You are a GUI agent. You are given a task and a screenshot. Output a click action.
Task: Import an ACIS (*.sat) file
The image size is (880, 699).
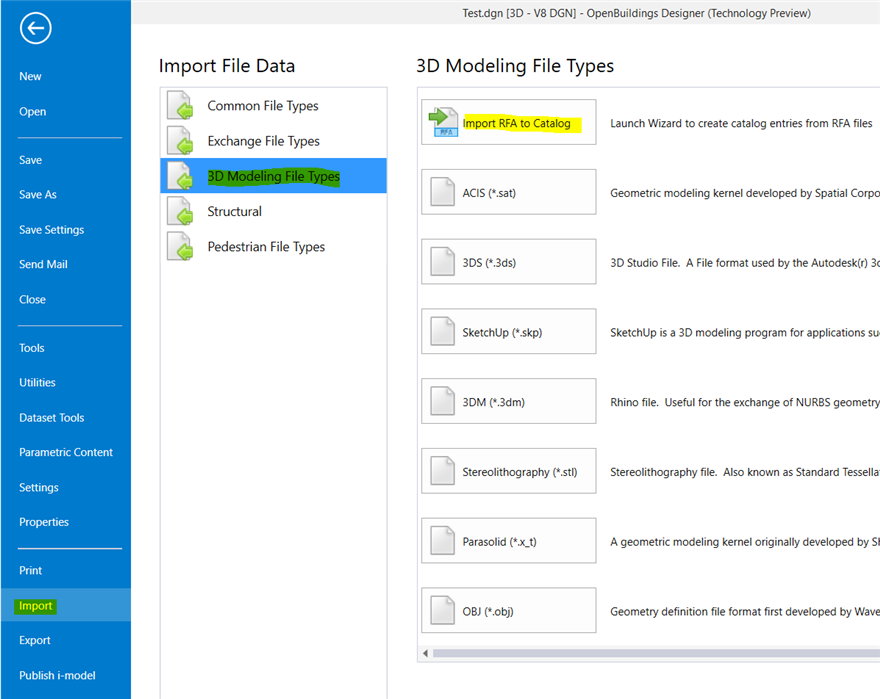508,192
